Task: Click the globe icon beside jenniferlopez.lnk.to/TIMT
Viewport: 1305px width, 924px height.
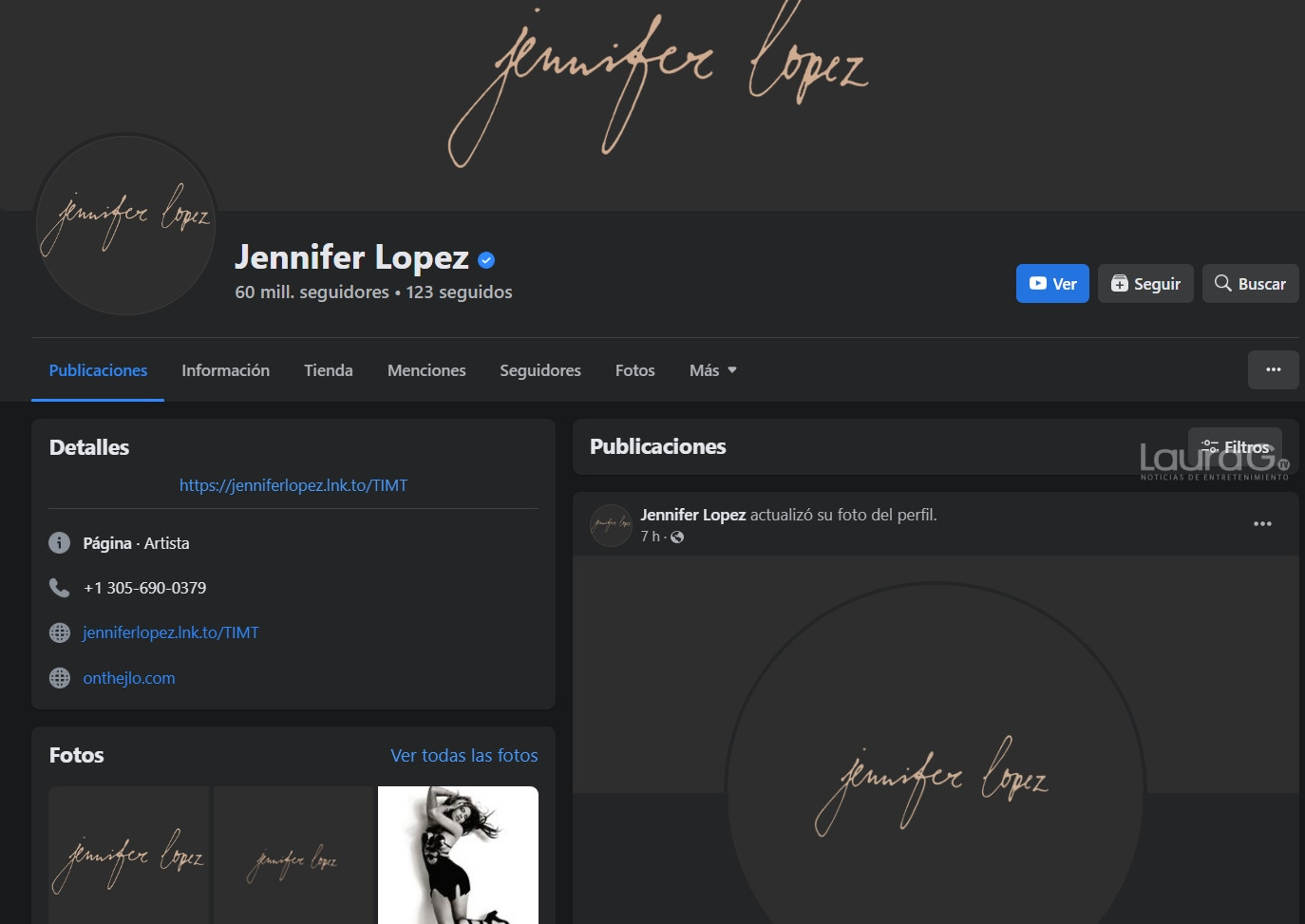Action: point(59,632)
